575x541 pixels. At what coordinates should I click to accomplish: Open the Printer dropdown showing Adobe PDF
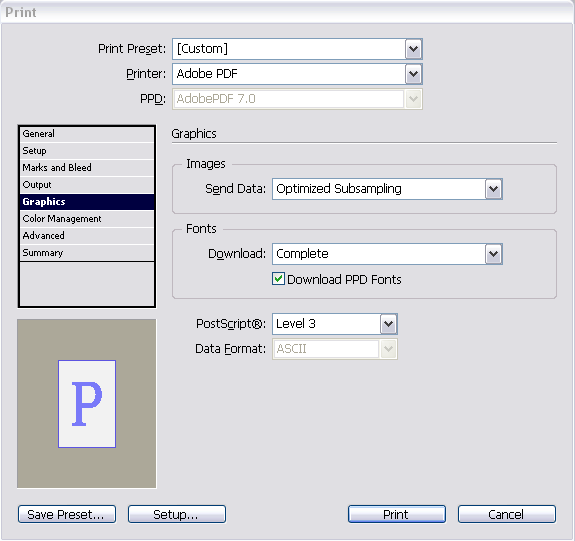pos(297,74)
